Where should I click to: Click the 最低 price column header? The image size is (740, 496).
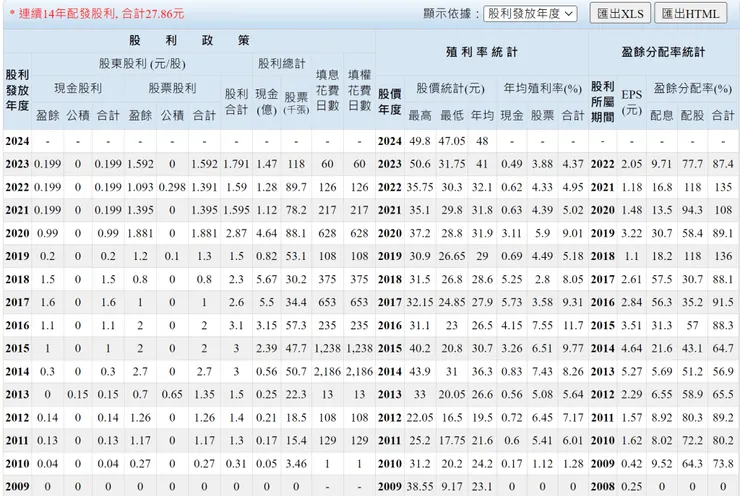[452, 116]
